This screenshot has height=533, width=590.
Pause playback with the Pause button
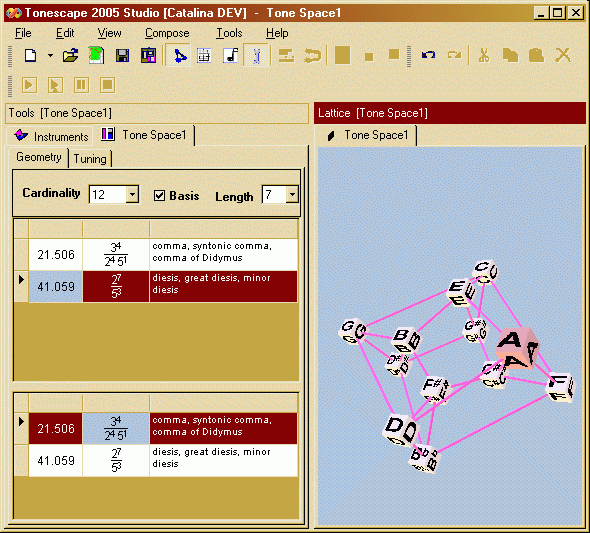81,85
